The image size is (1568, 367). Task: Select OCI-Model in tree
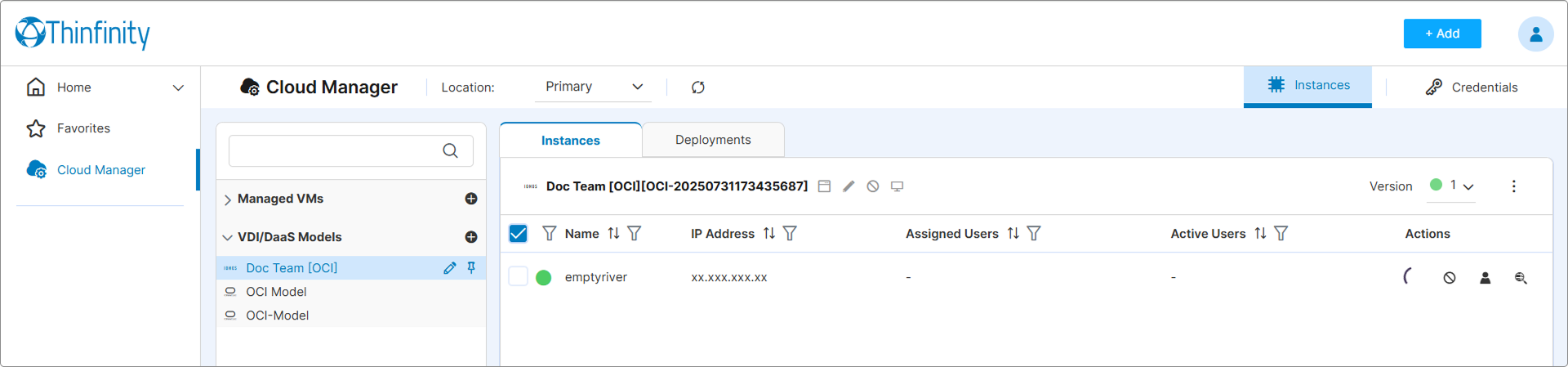277,316
